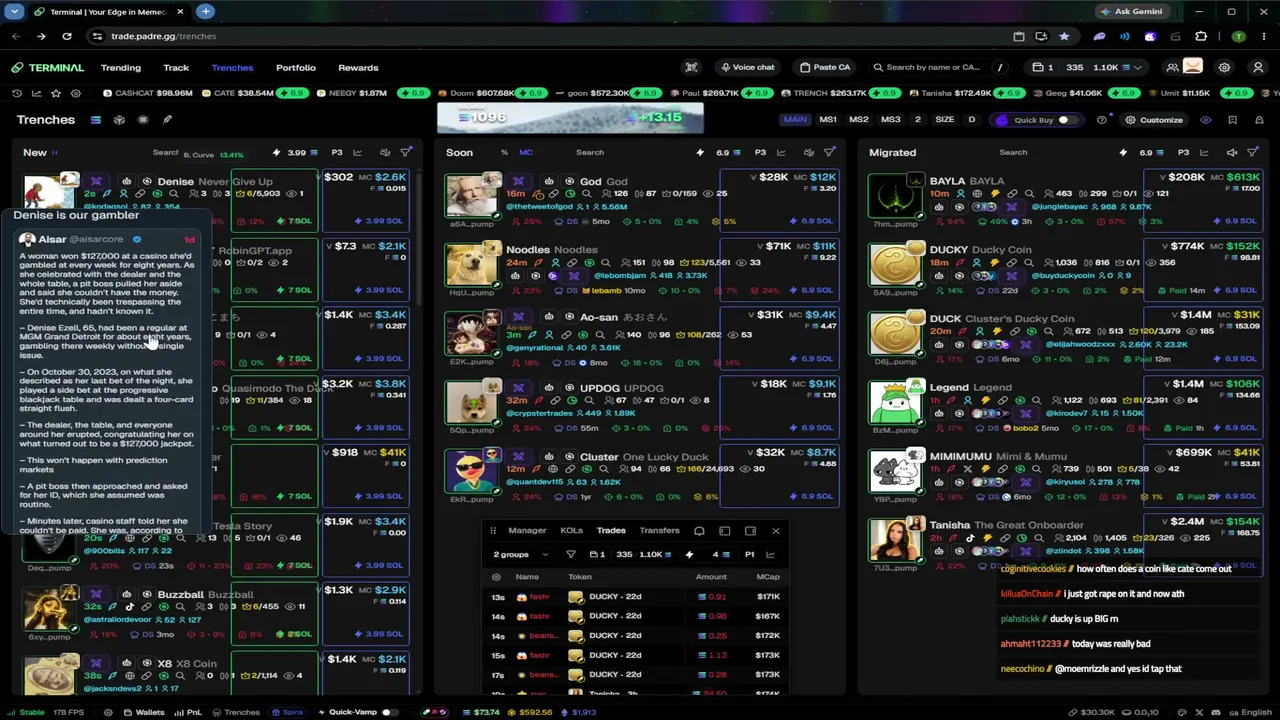Viewport: 1280px width, 720px height.
Task: Toggle the MC option in Soon column
Action: click(x=526, y=153)
